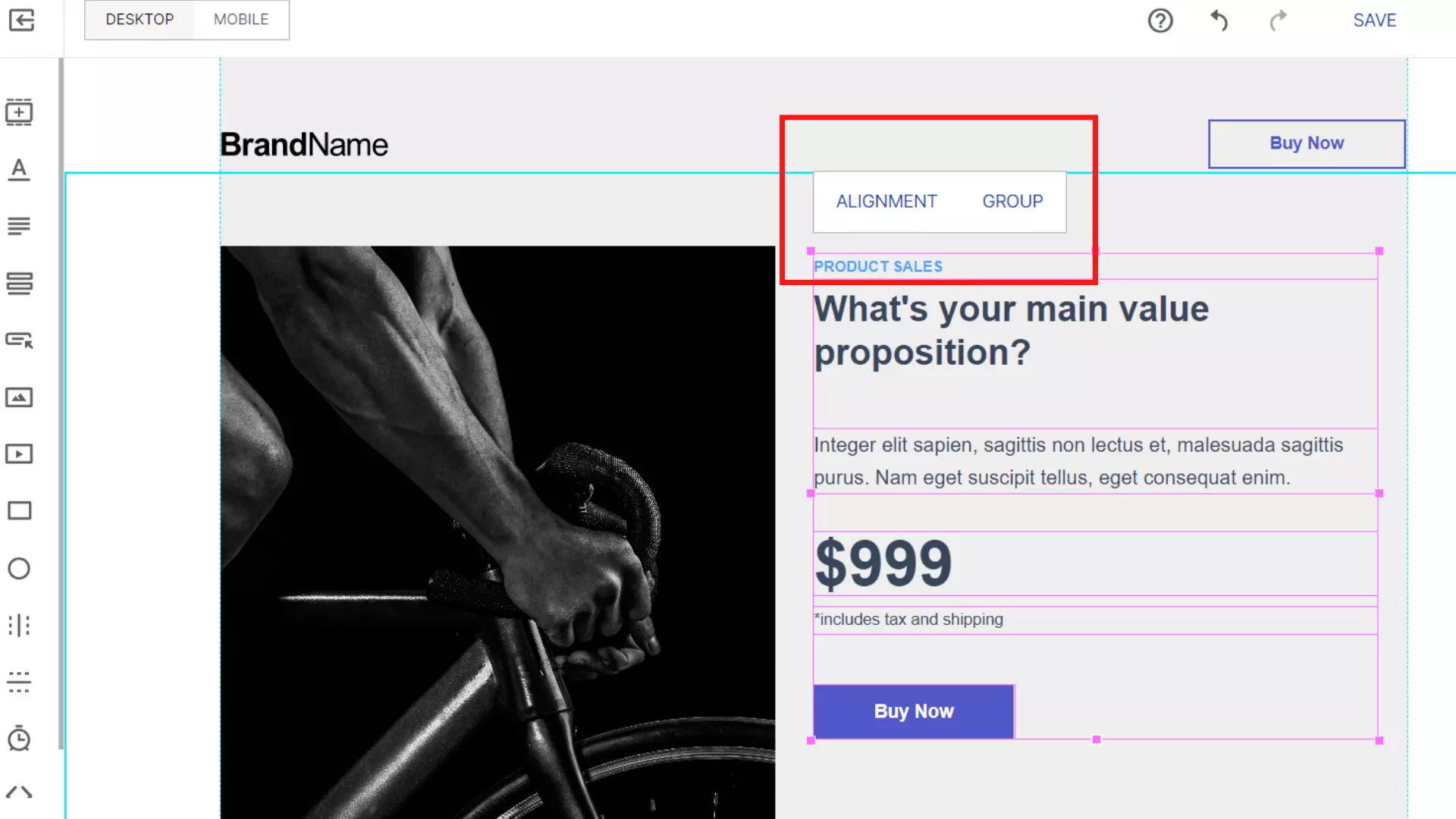Viewport: 1456px width, 819px height.
Task: Click the top-right Buy Now button
Action: click(x=1306, y=143)
